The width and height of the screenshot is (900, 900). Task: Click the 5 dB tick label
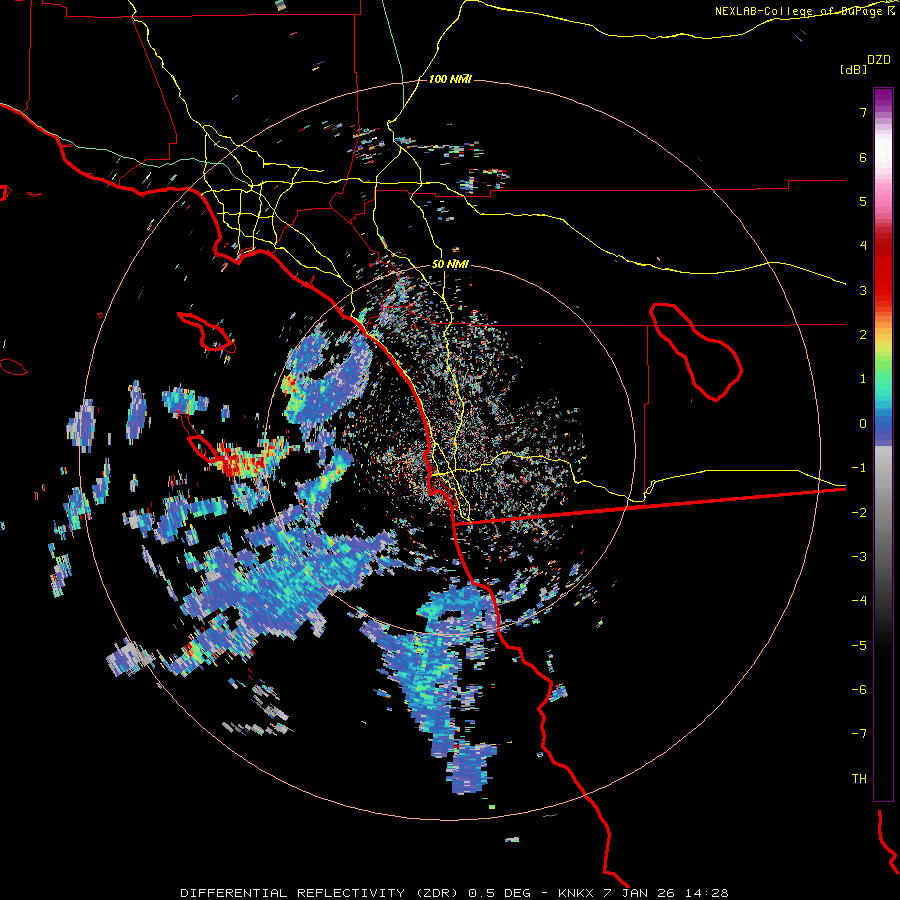coord(863,201)
